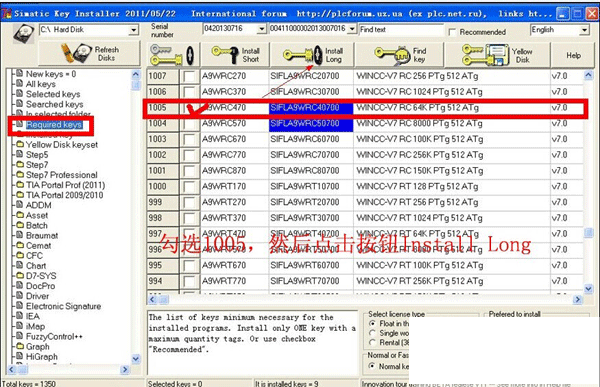Open the TIA Portal Prof (2011) folder
Viewport: 600px width, 387px height.
coord(65,185)
